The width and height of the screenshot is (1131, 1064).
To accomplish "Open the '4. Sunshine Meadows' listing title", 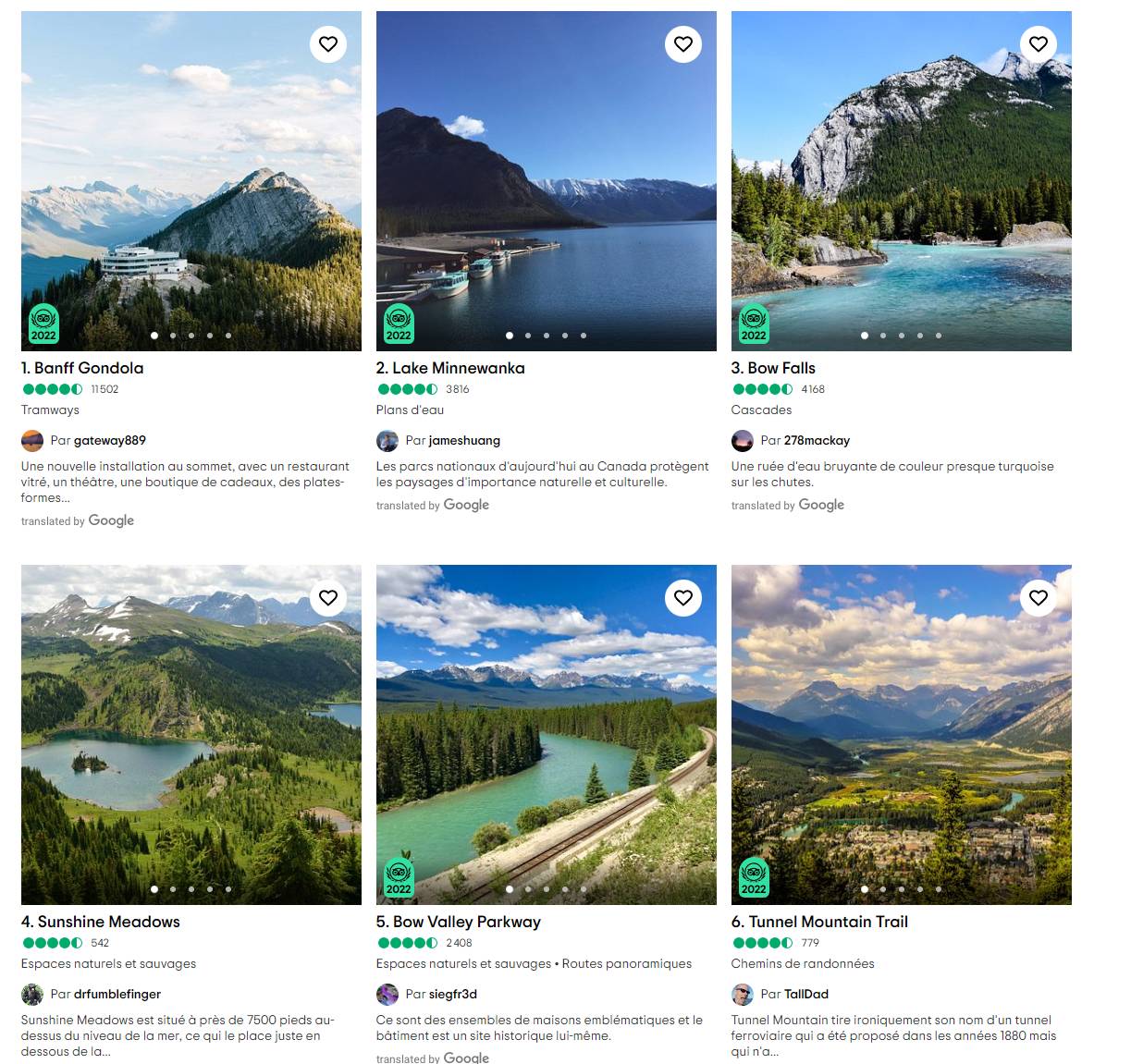I will pyautogui.click(x=101, y=922).
